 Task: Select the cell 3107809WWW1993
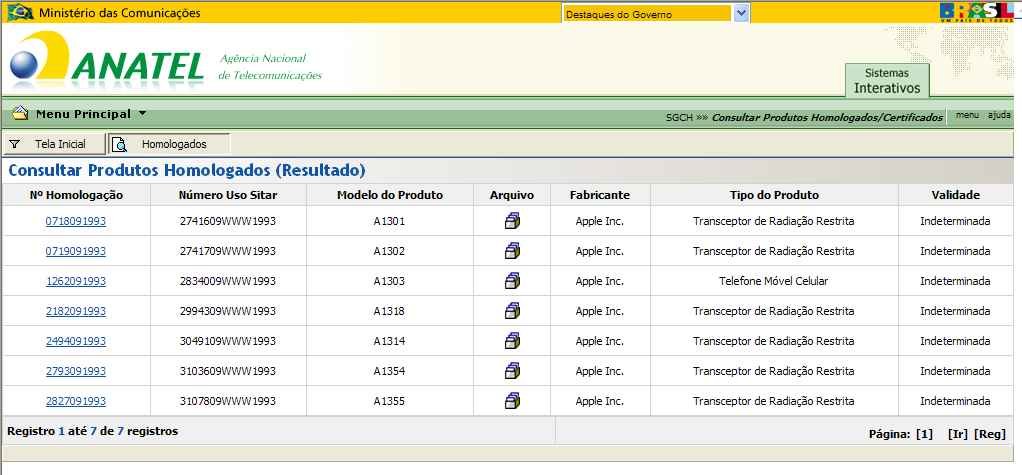pos(228,401)
